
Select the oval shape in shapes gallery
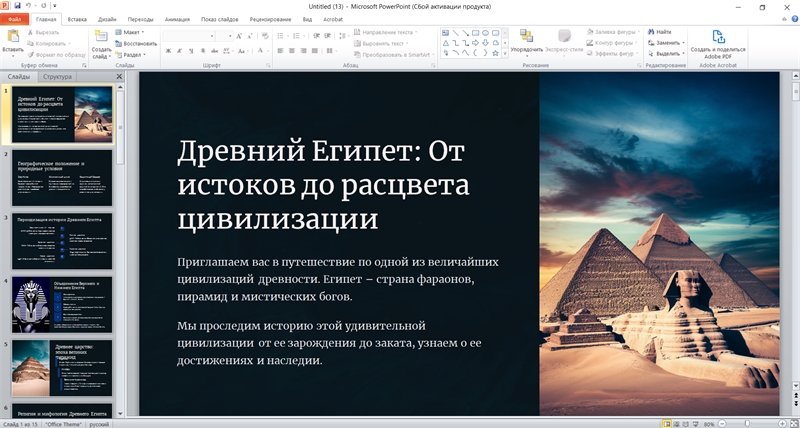tap(485, 33)
